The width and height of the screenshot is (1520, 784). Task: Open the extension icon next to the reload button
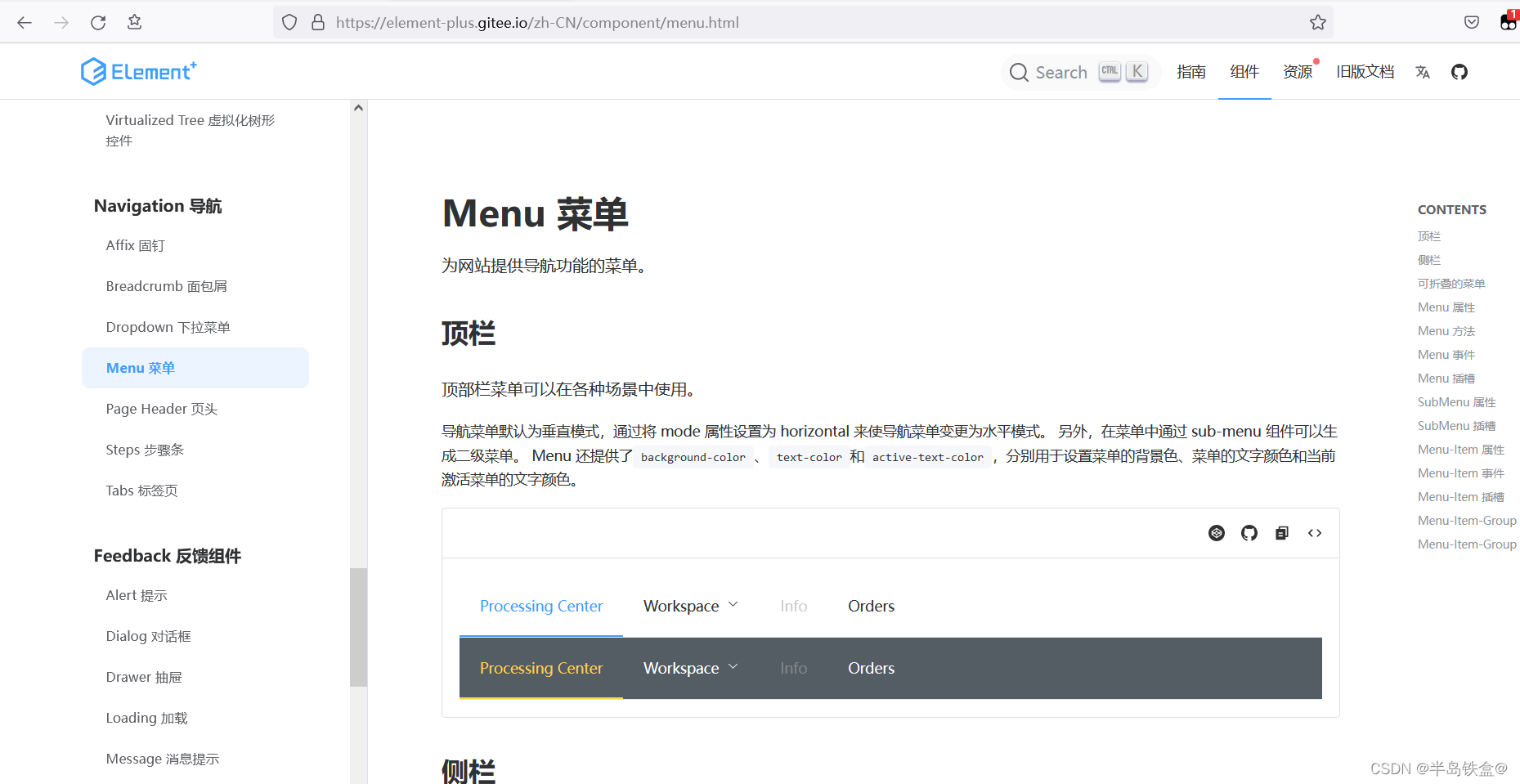point(135,22)
